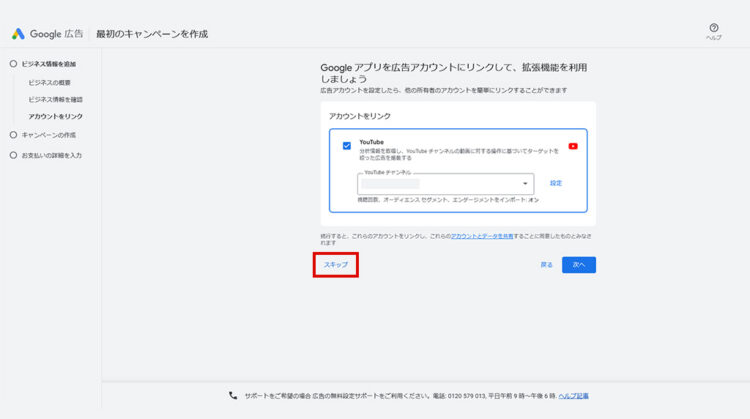Click the Google Ads logo icon
Viewport: 750px width, 419px height.
pos(18,34)
